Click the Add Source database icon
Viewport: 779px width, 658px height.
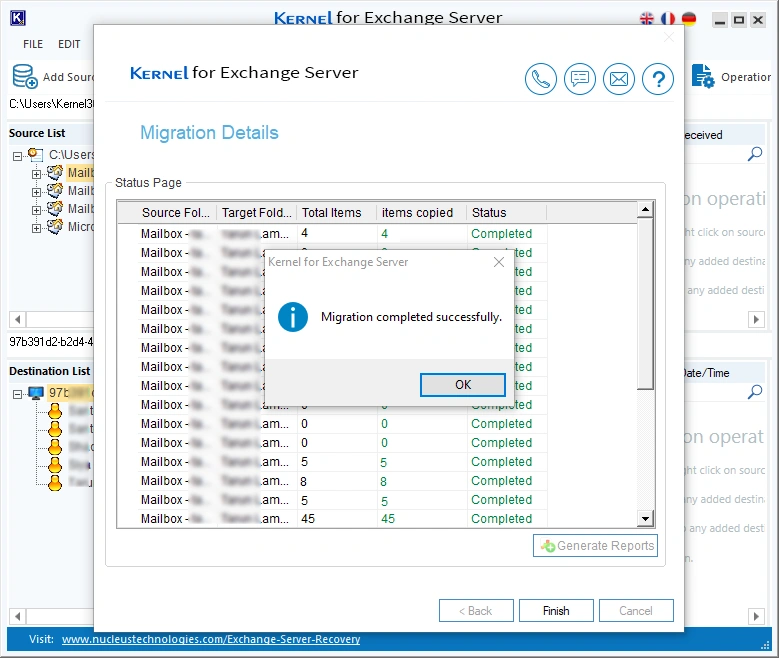24,77
